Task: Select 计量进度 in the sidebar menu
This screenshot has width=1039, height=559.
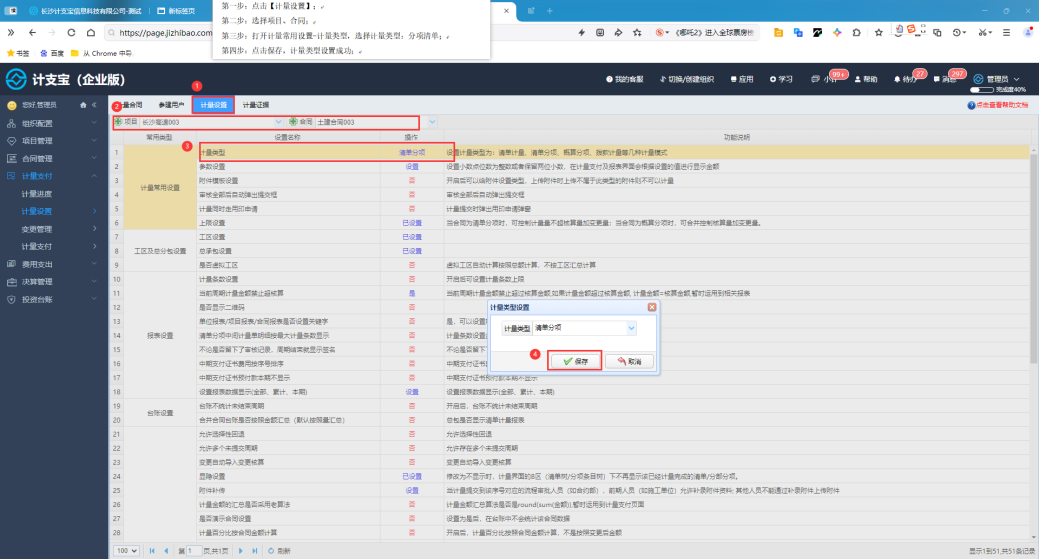Action: (36, 194)
